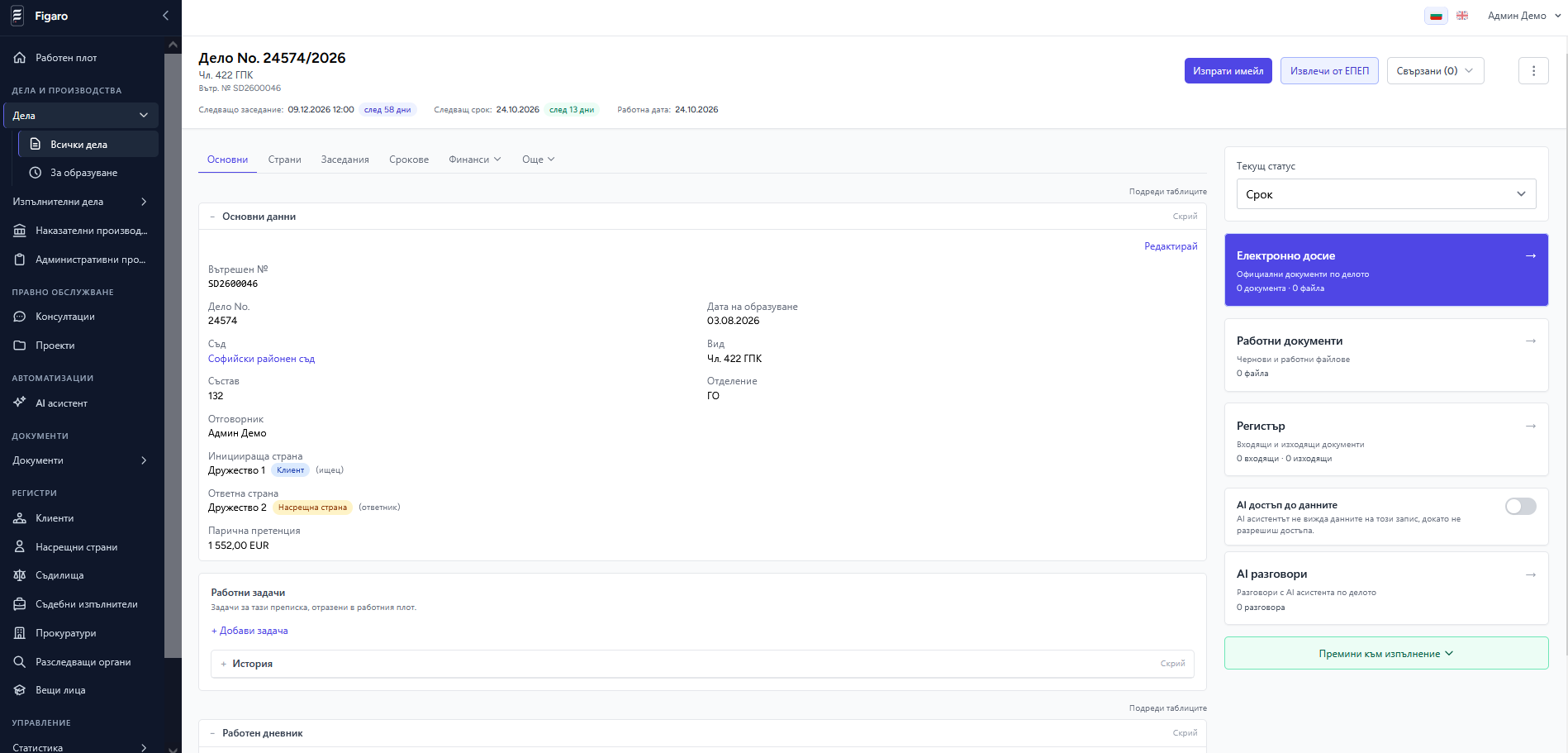
Task: Click the Съдебни изпълнители briefcase icon
Action: click(x=20, y=604)
